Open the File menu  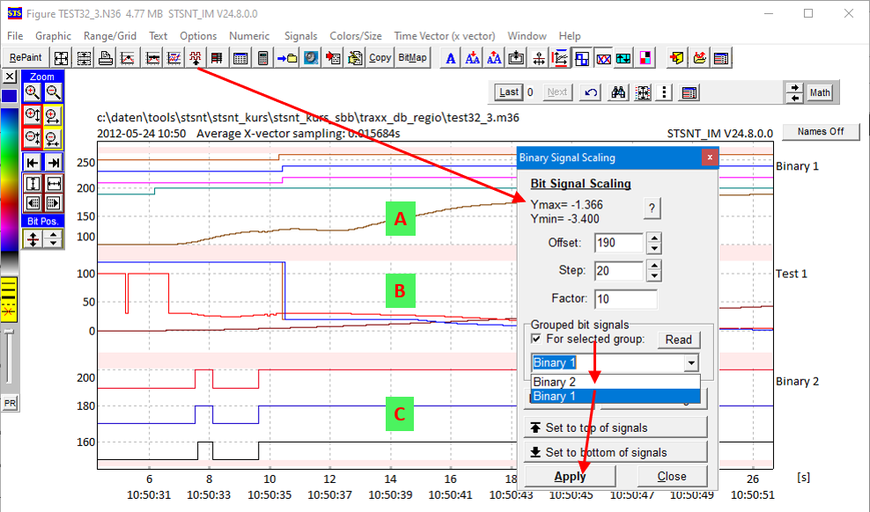(x=15, y=36)
